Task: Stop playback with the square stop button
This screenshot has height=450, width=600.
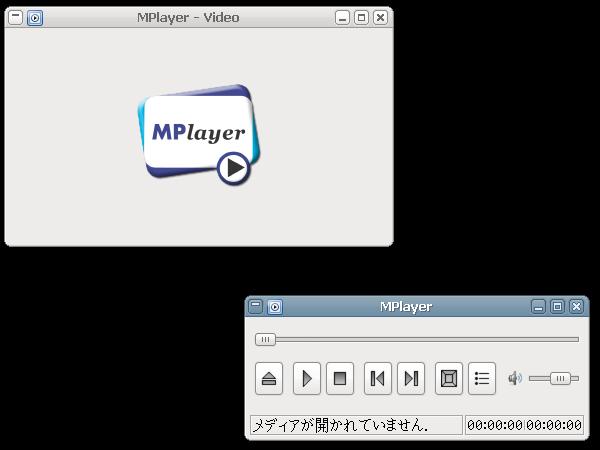Action: pyautogui.click(x=340, y=378)
